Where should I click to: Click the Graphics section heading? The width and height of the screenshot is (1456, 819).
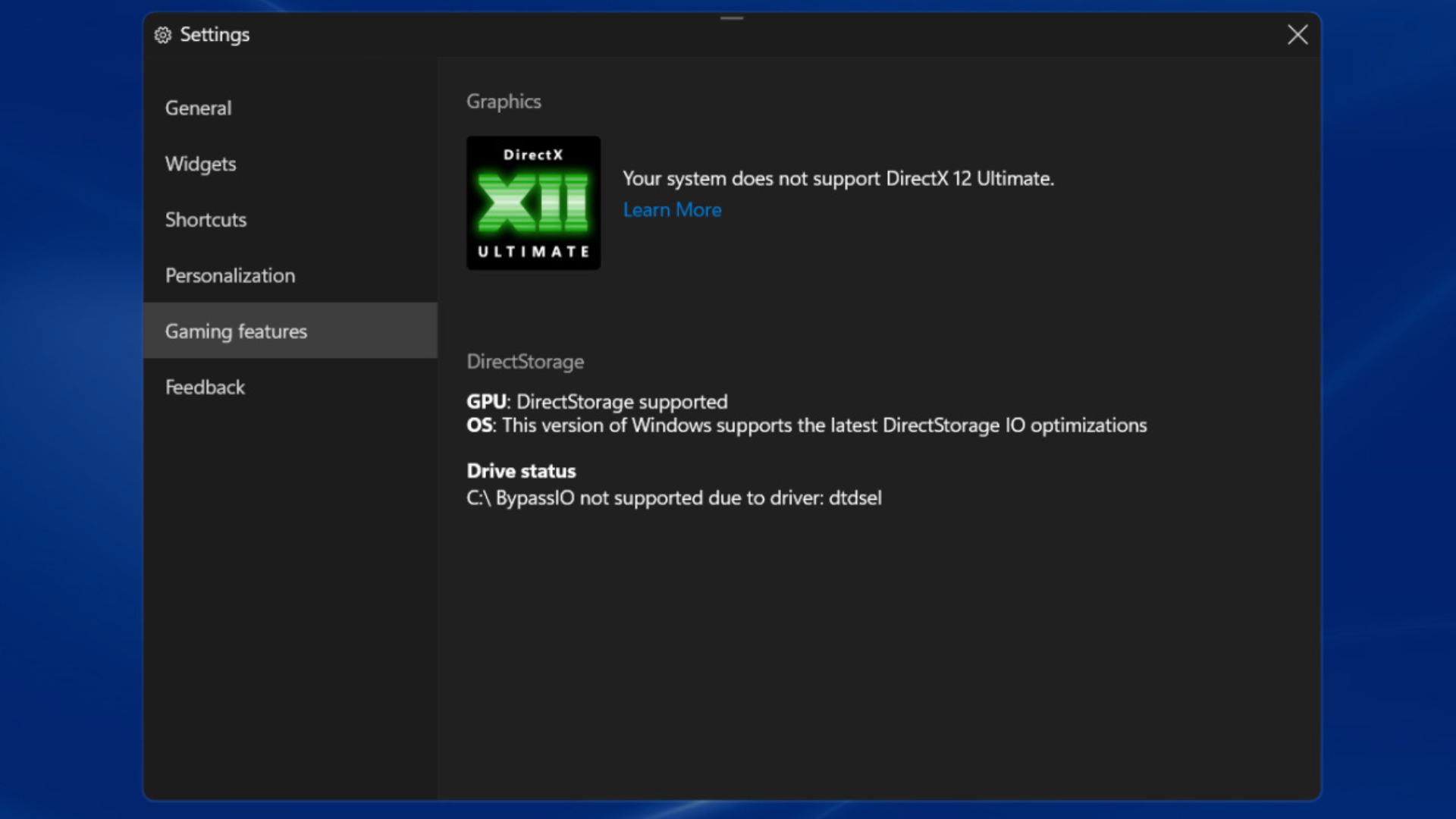tap(504, 102)
